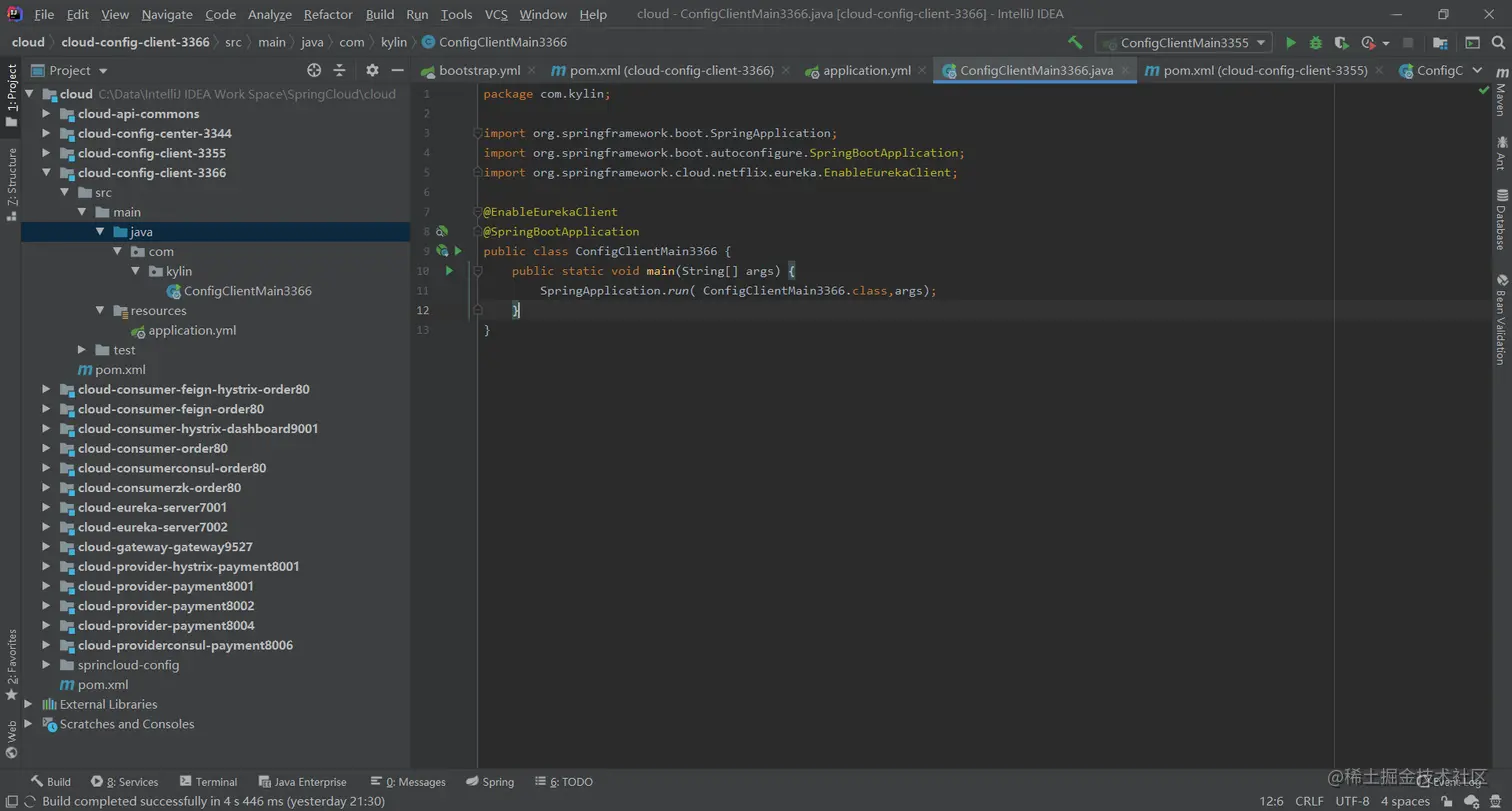Toggle the 2: Favorites tool window stripe
Screen dimensions: 1512x811
point(11,664)
